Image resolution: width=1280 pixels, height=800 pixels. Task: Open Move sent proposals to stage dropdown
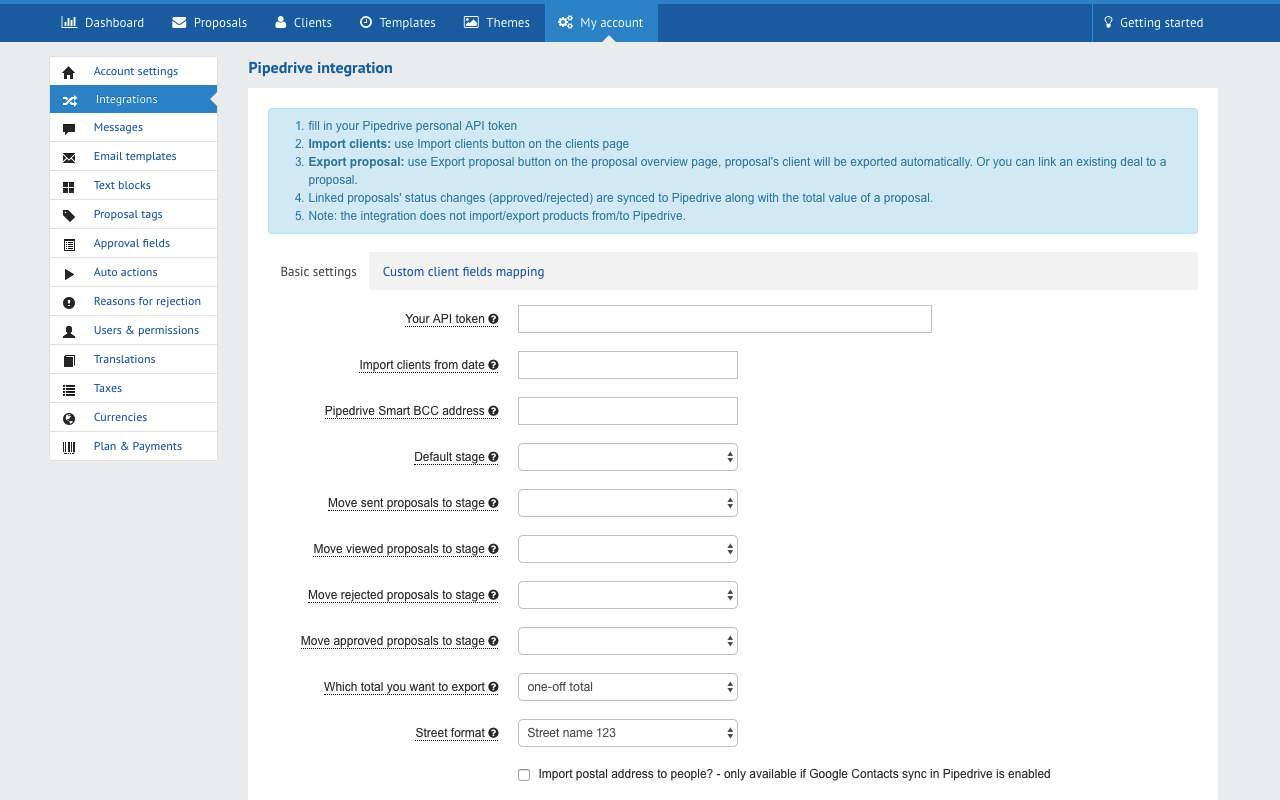pyautogui.click(x=628, y=503)
